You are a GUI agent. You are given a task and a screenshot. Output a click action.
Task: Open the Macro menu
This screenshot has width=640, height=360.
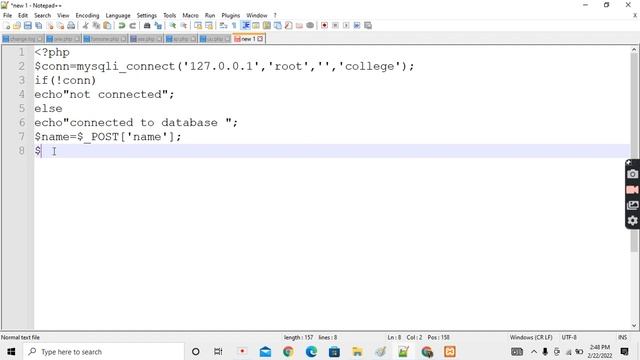click(190, 16)
